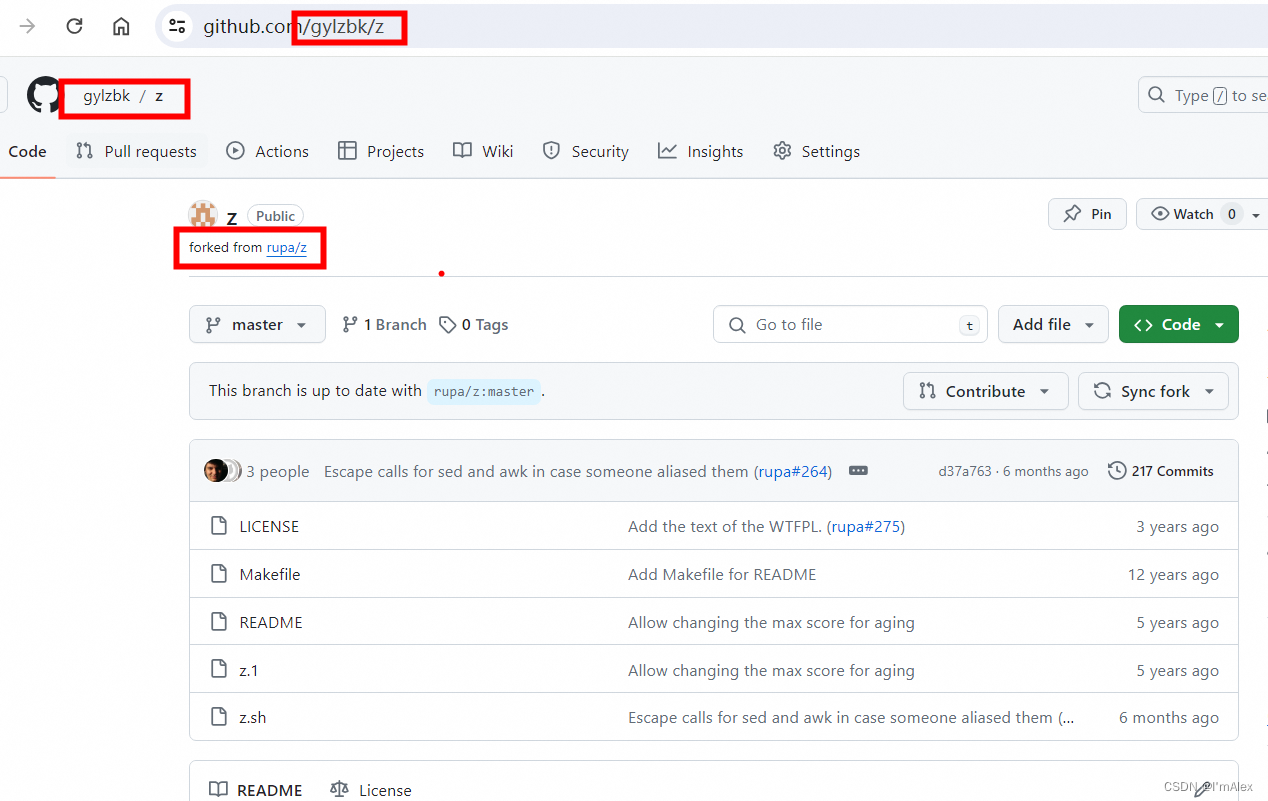Click latest commit message 'Escape calls for sed and awk' (rupa#264)
This screenshot has width=1268, height=801.
[x=536, y=471]
